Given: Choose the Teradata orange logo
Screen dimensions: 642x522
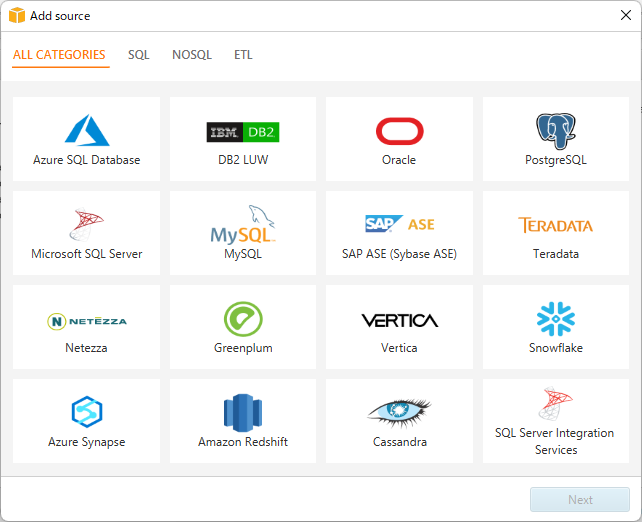Looking at the screenshot, I should [x=556, y=225].
